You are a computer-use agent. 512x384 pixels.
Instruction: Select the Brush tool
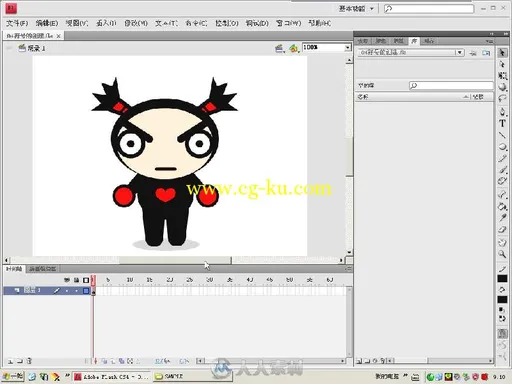pos(502,170)
